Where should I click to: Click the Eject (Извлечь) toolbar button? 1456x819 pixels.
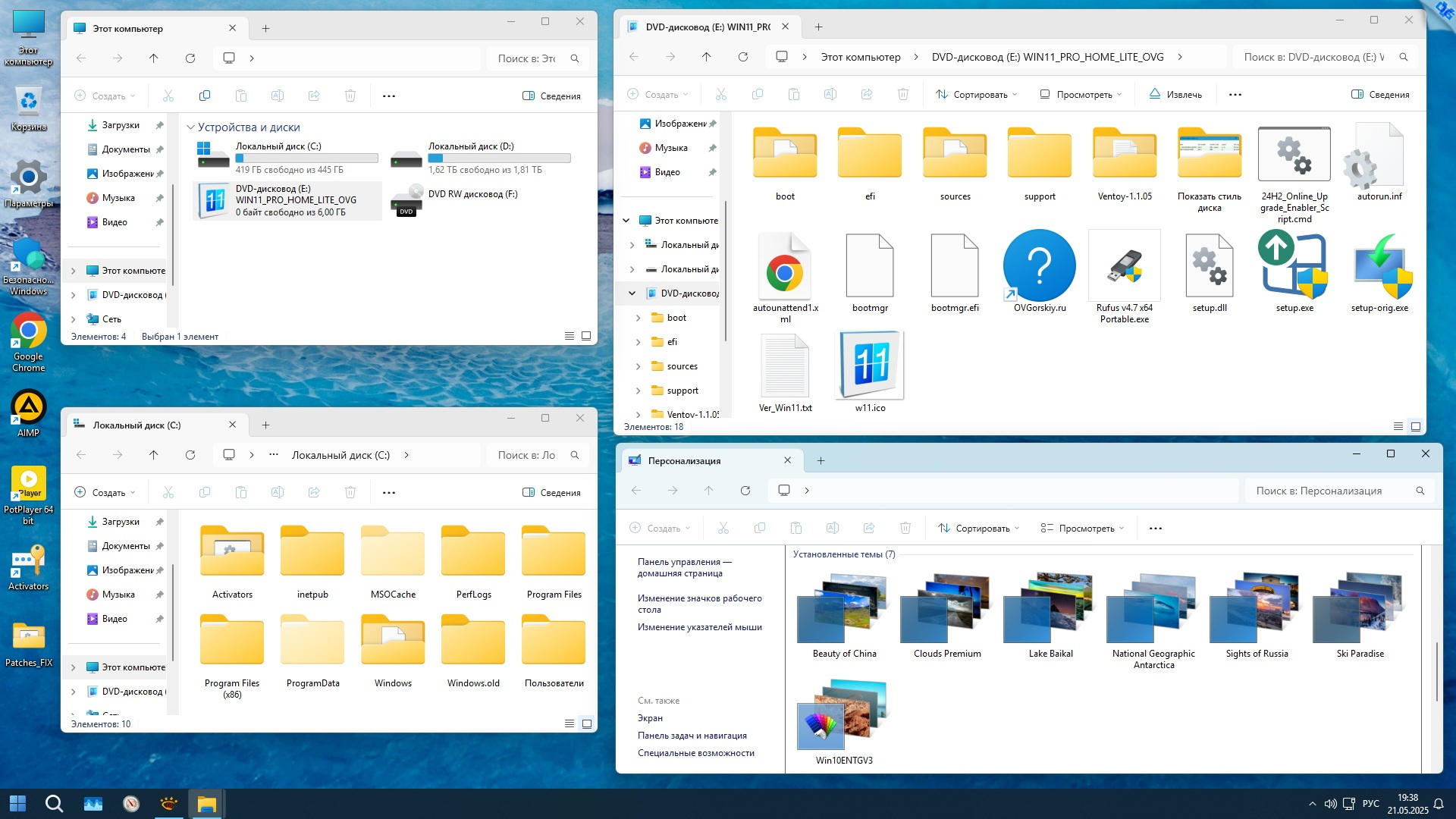point(1175,95)
